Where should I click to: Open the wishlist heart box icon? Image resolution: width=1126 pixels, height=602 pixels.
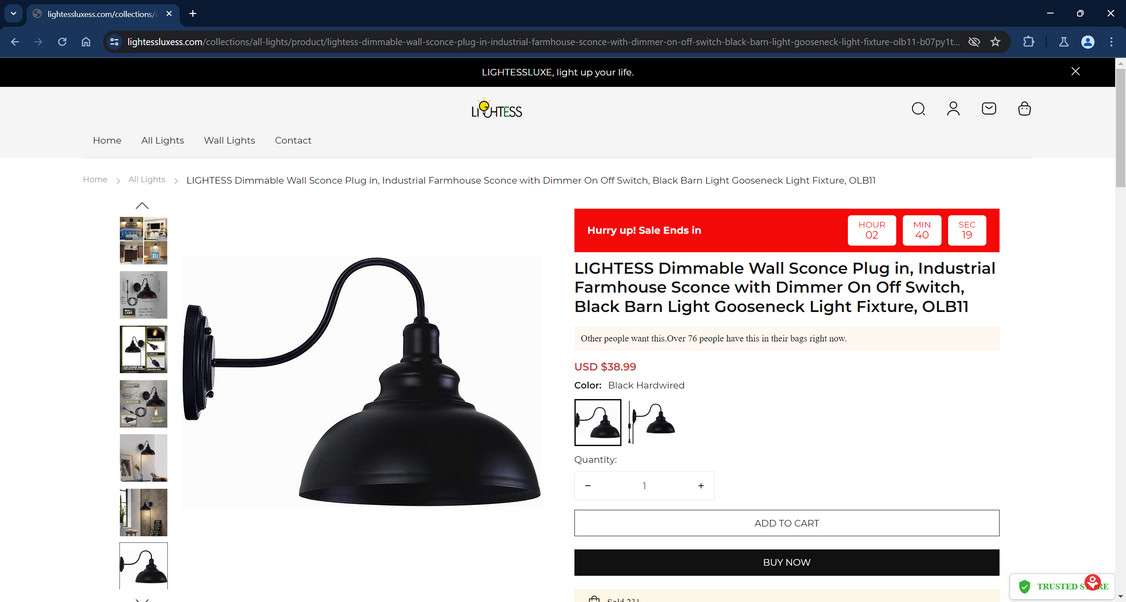point(989,108)
